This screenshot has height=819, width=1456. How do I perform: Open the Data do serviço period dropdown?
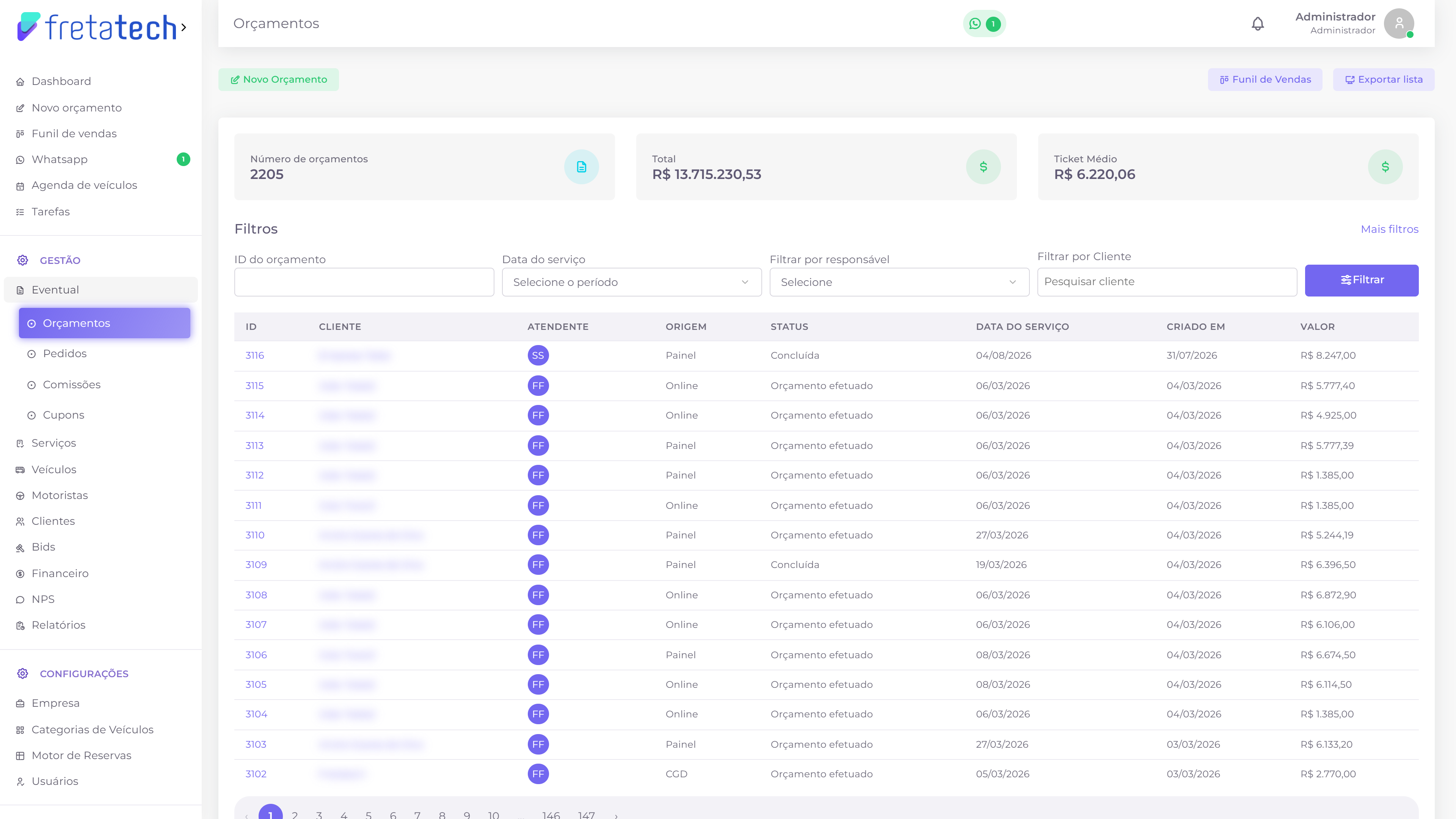[631, 282]
